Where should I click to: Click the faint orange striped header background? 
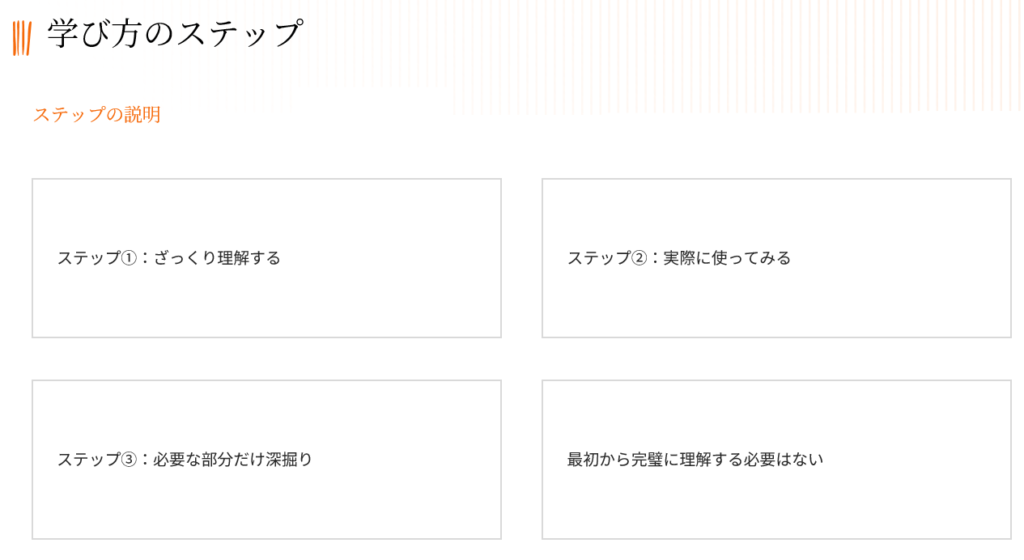700,50
